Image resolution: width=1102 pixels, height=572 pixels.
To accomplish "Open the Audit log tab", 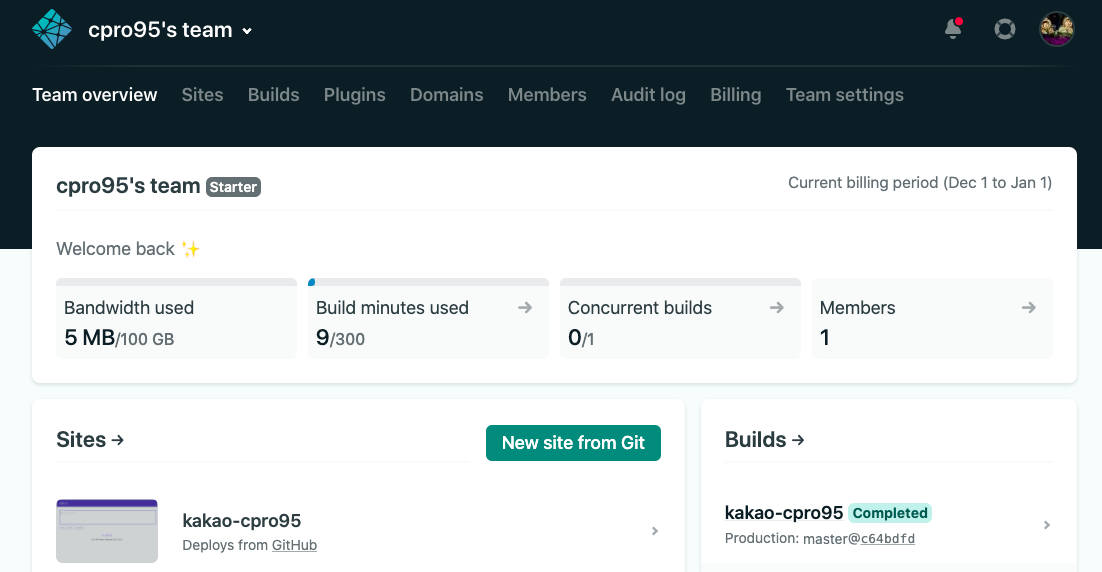I will point(648,95).
